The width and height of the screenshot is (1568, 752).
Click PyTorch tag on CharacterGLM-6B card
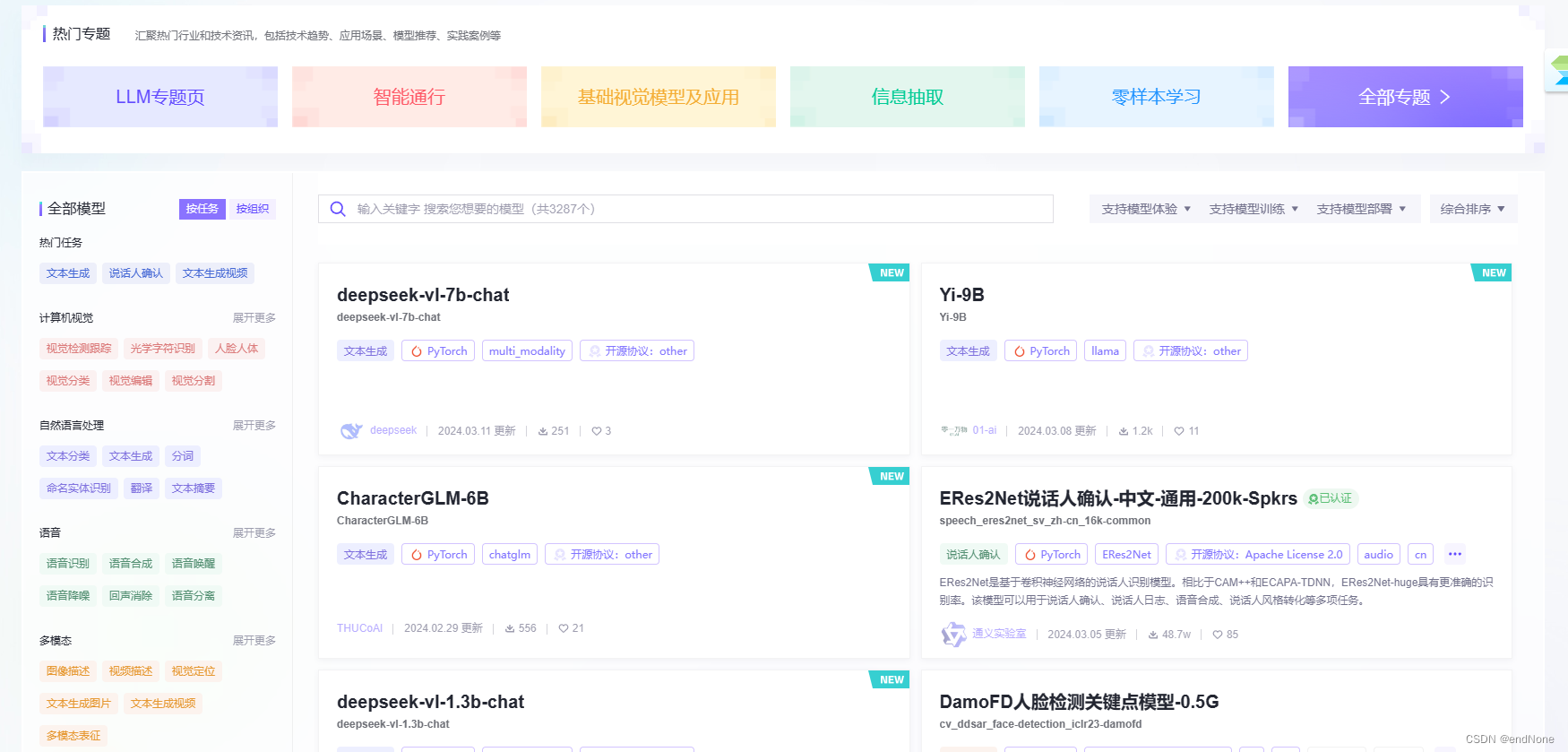[x=438, y=555]
